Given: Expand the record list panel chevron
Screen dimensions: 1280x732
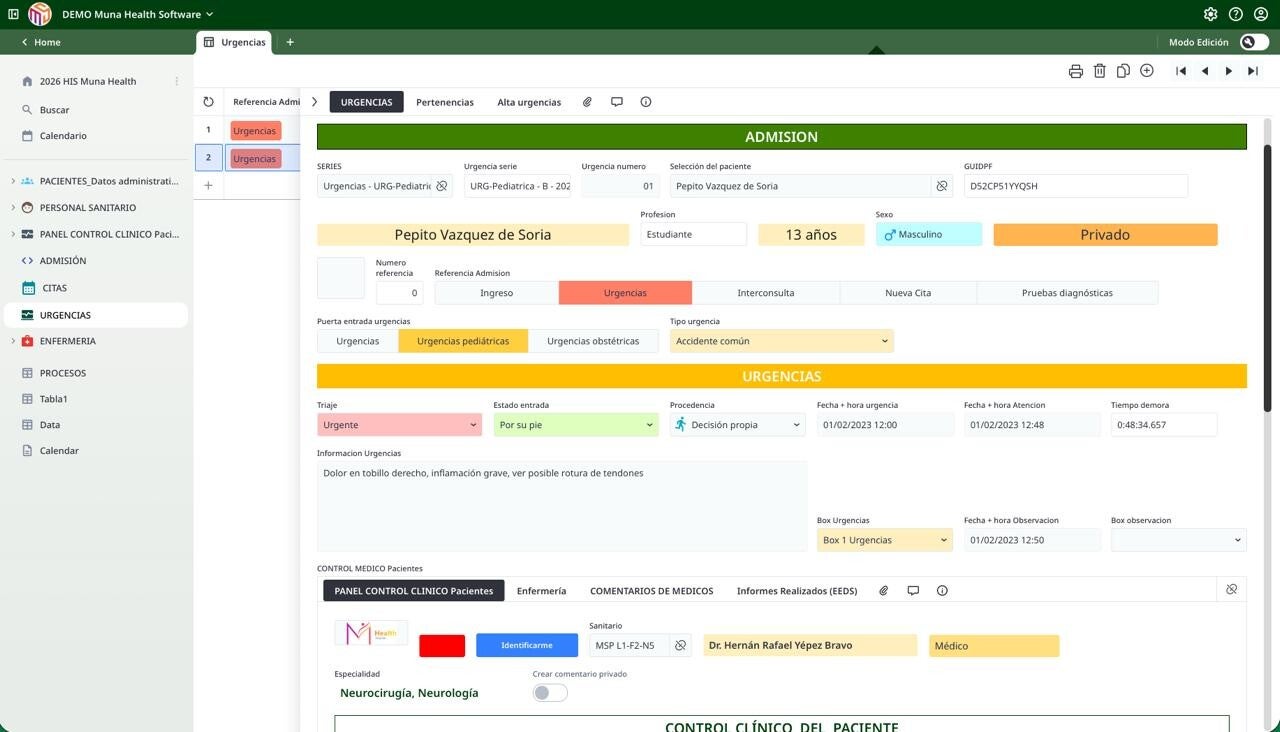Looking at the screenshot, I should pyautogui.click(x=314, y=102).
